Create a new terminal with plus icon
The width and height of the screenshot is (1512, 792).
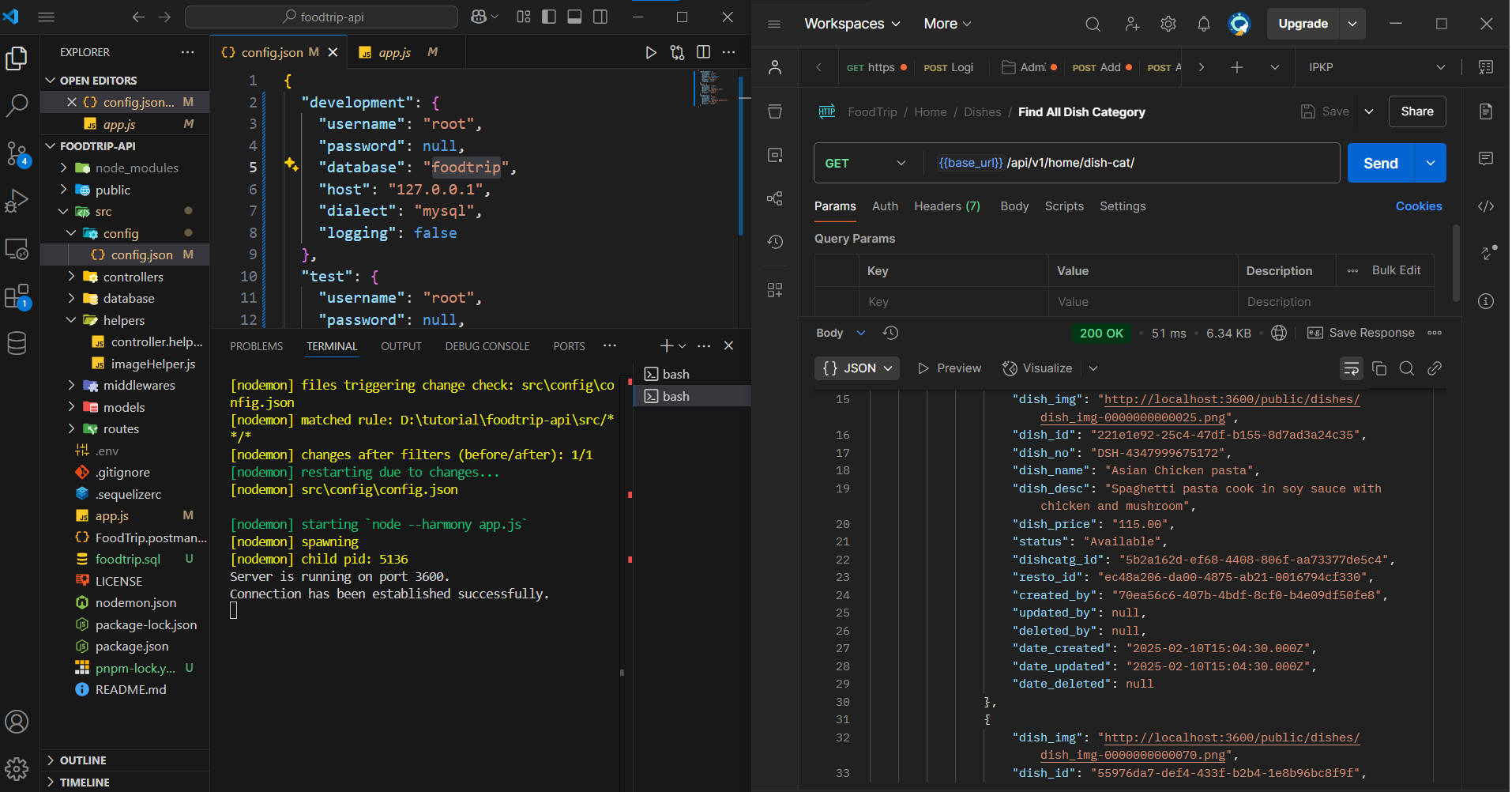667,345
